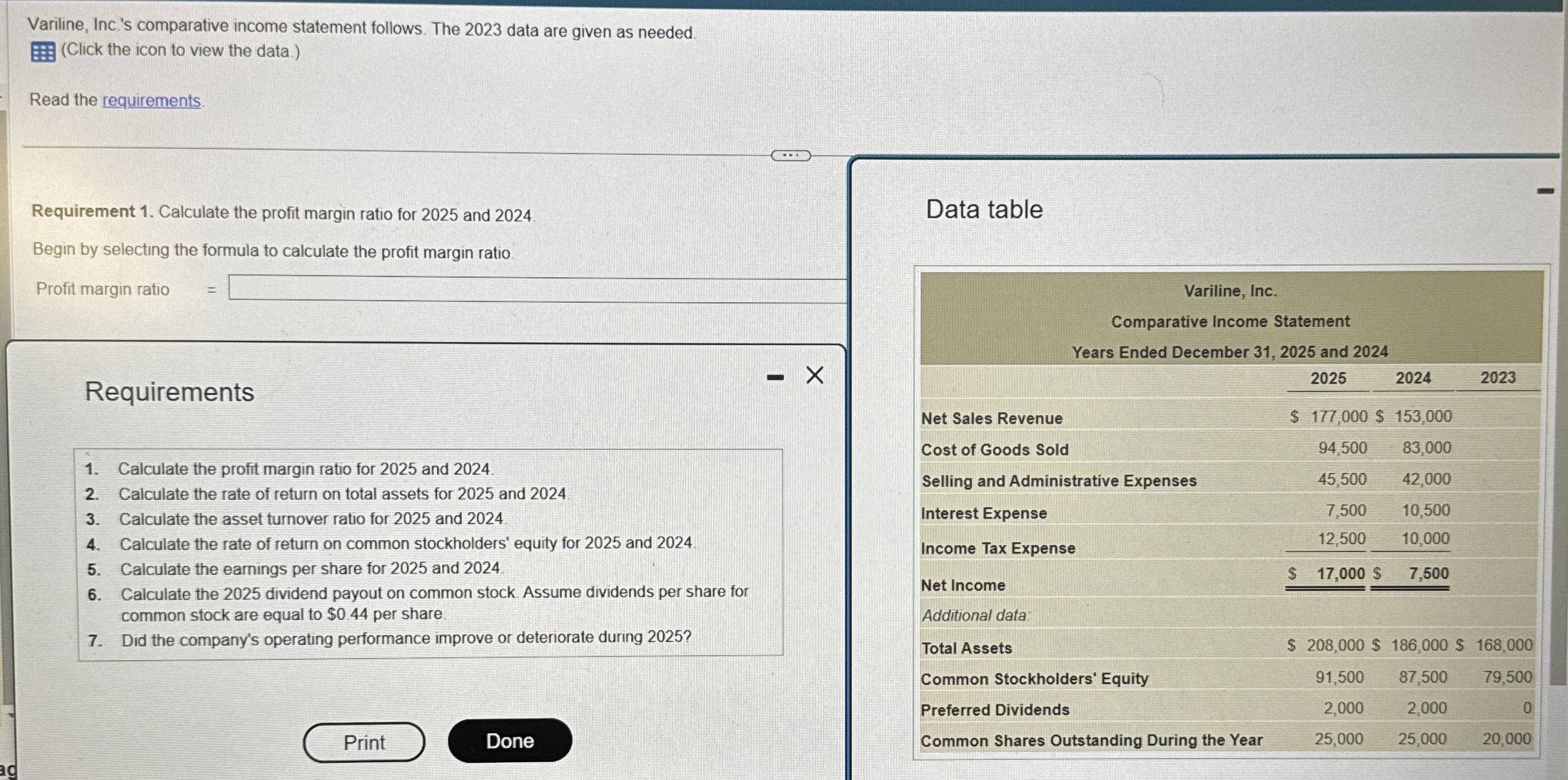1568x780 pixels.
Task: Click the Print button
Action: pos(363,741)
